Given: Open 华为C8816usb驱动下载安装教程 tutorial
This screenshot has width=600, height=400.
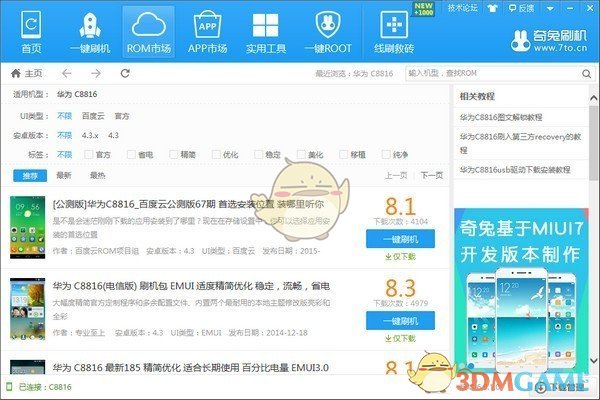Looking at the screenshot, I should [515, 170].
